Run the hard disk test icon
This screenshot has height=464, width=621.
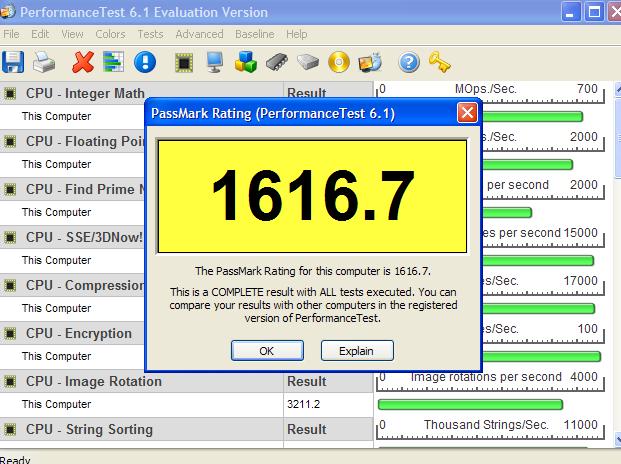(308, 63)
